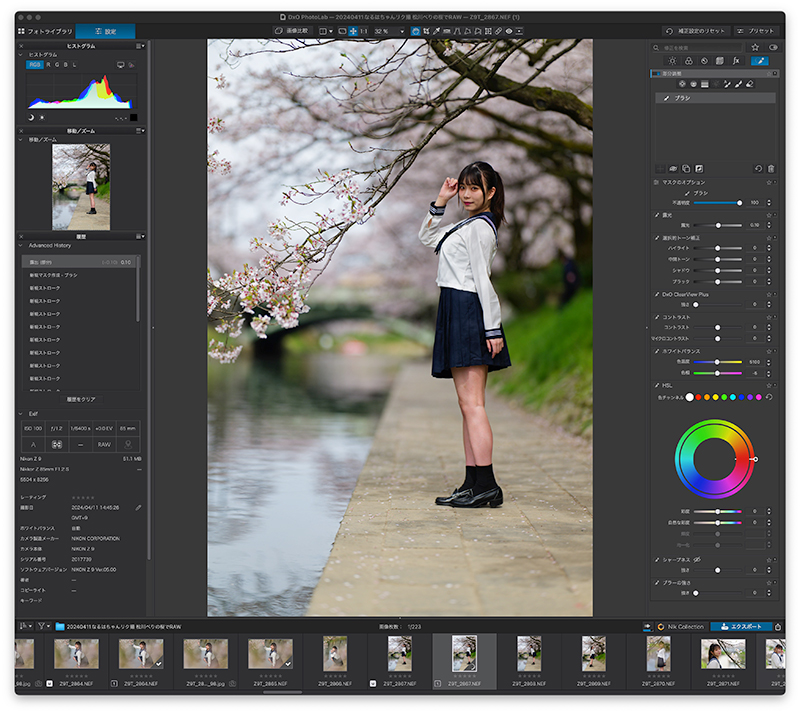This screenshot has width=800, height=713.
Task: Switch to the フォトライブラリ tab
Action: pos(45,32)
